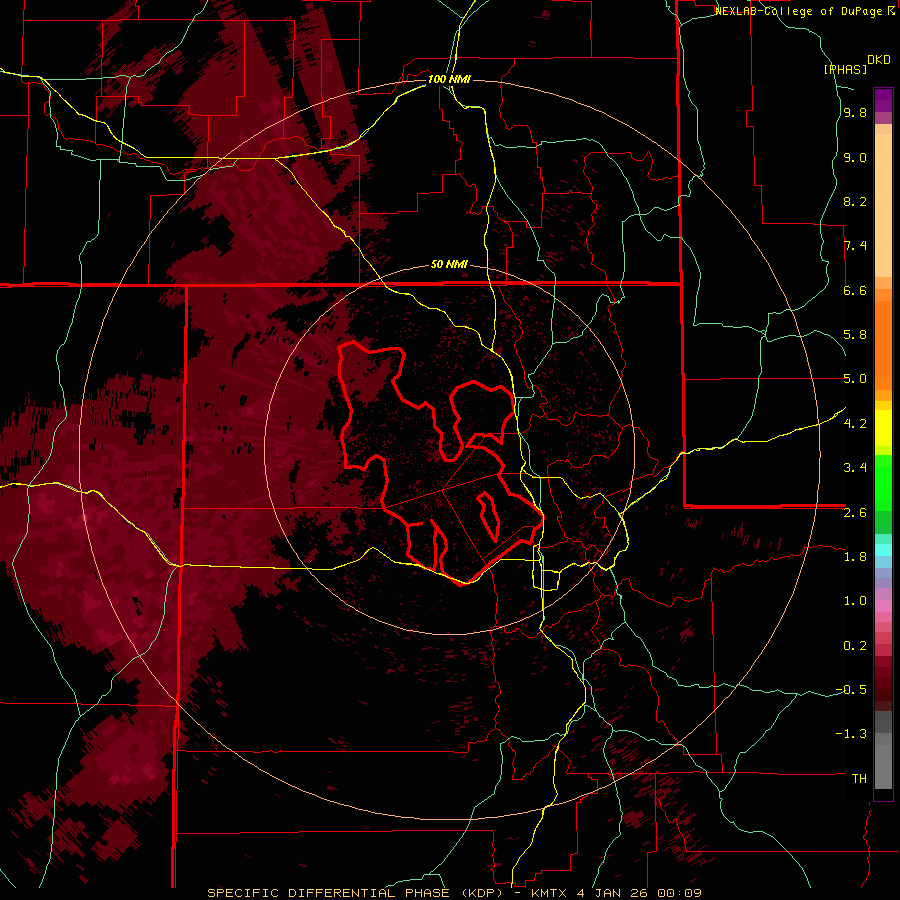Image resolution: width=900 pixels, height=900 pixels.
Task: Pick the purple top segment of color bar
Action: point(883,100)
